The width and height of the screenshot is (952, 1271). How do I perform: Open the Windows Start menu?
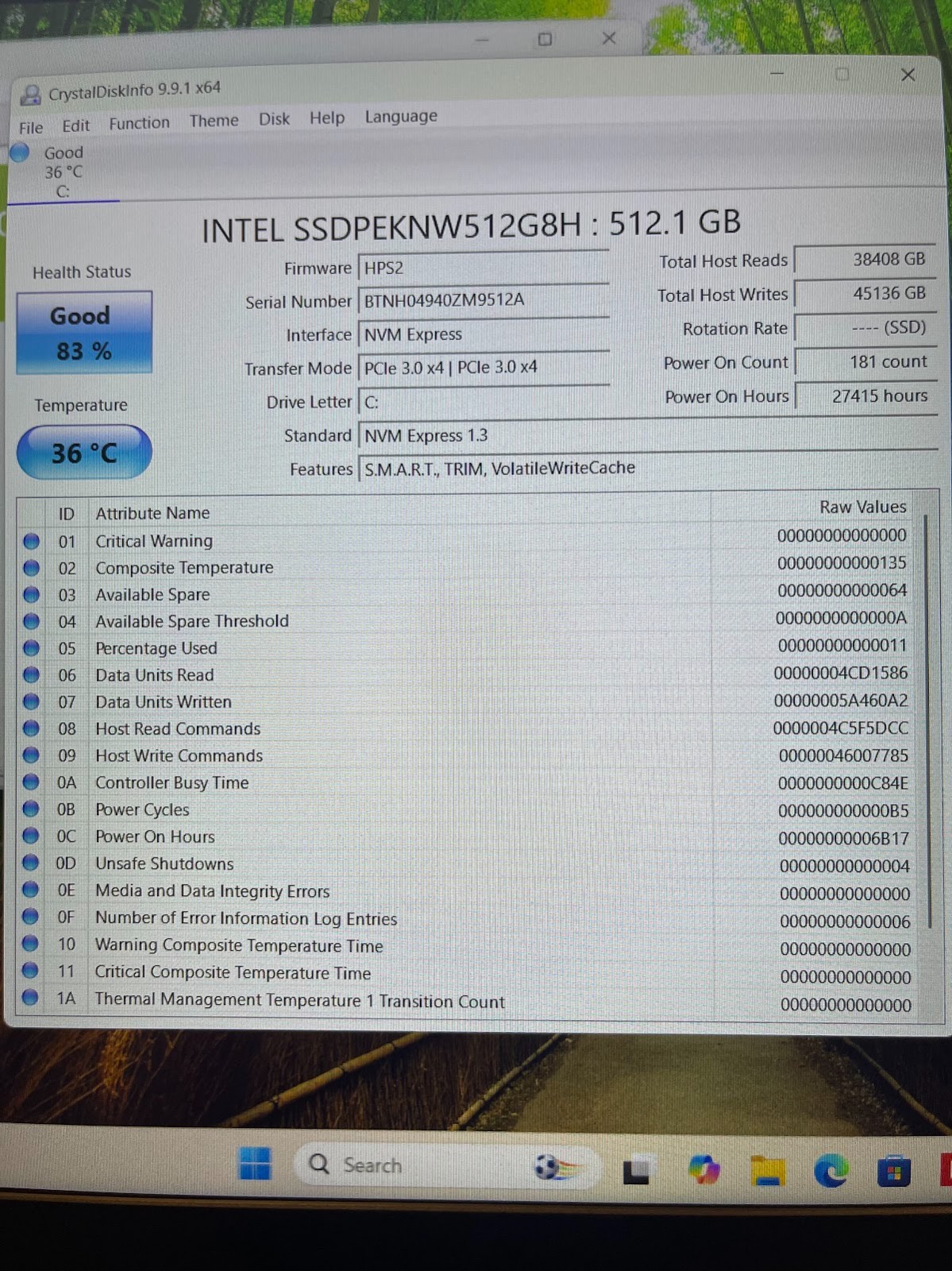[x=255, y=1165]
